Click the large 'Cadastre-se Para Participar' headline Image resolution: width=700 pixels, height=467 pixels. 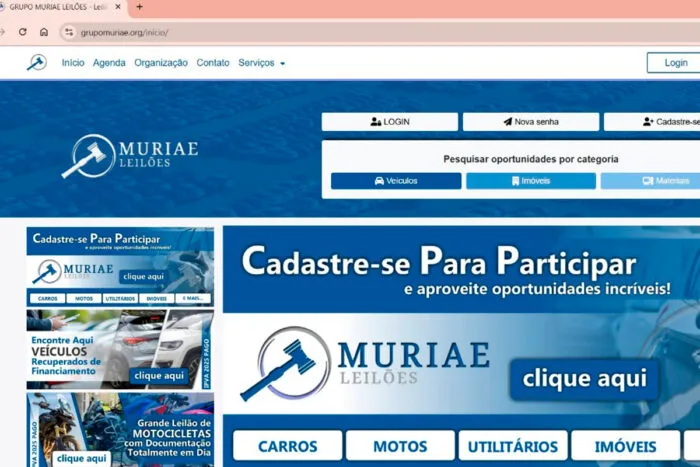coord(439,261)
